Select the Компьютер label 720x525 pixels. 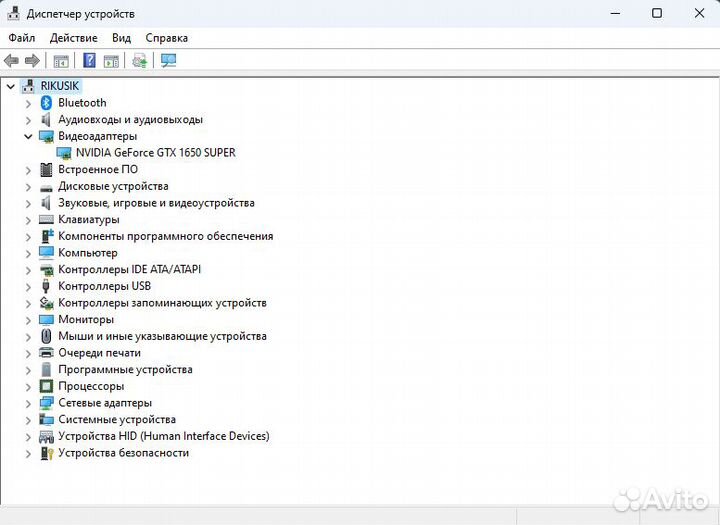pyautogui.click(x=88, y=253)
